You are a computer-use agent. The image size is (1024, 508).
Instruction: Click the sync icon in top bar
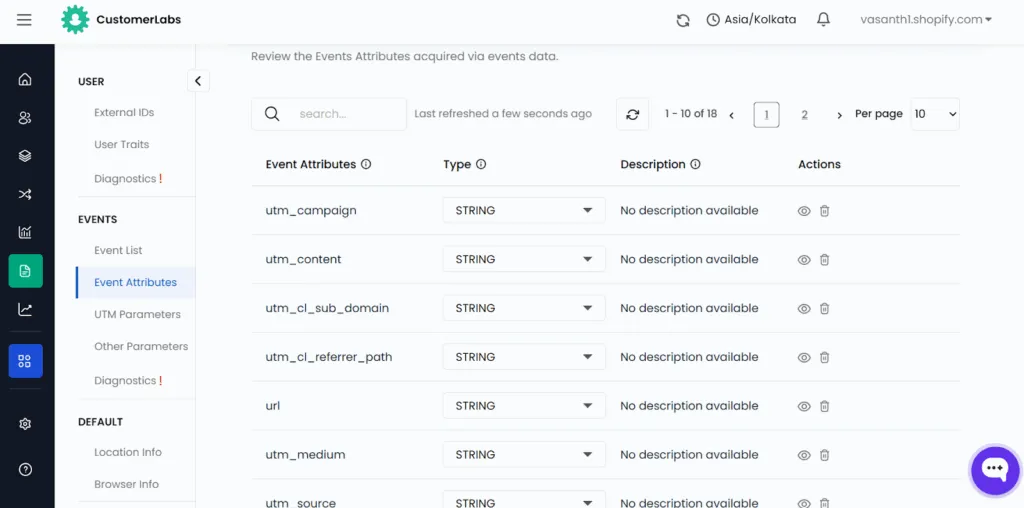pos(683,20)
